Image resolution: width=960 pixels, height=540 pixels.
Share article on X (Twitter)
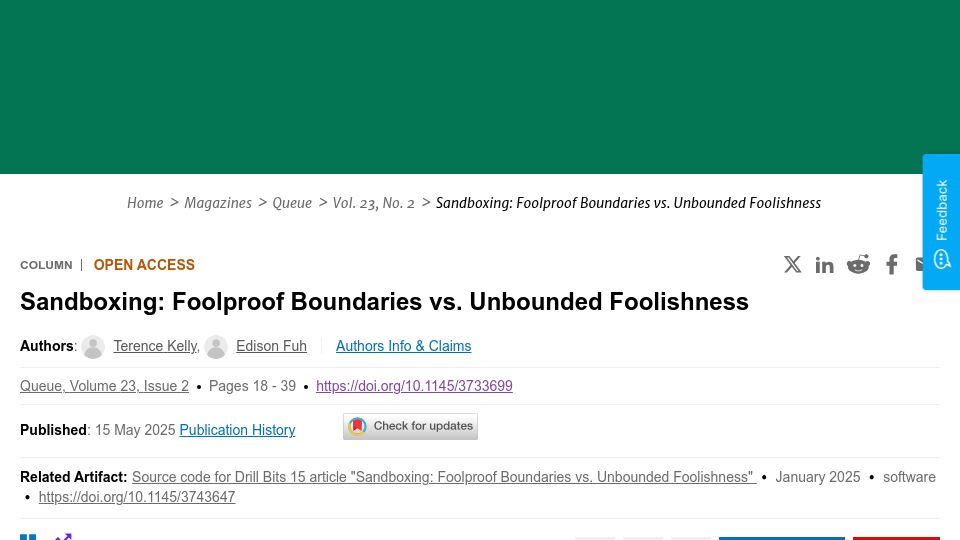(x=792, y=264)
